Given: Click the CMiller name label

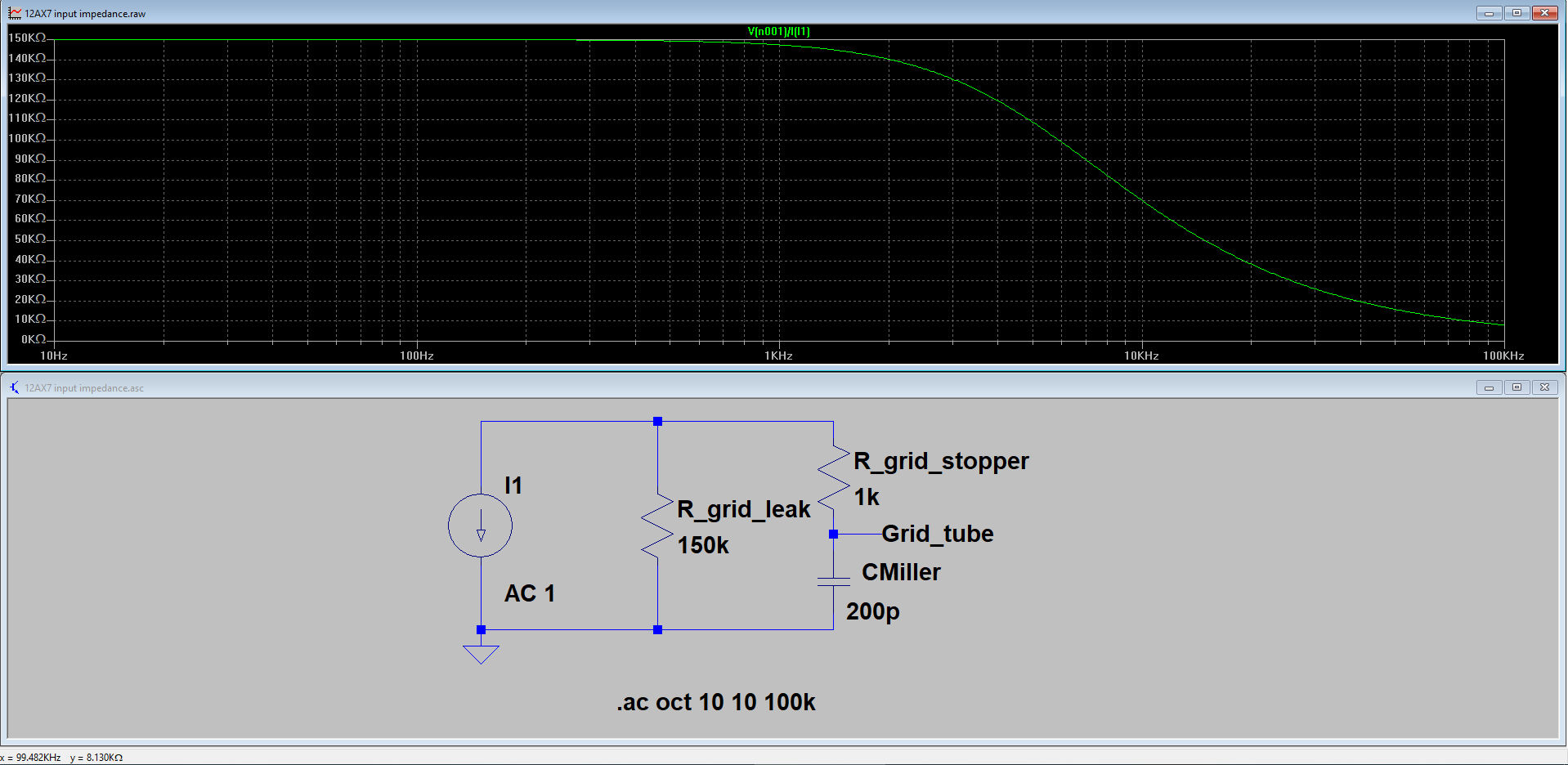Looking at the screenshot, I should point(901,572).
